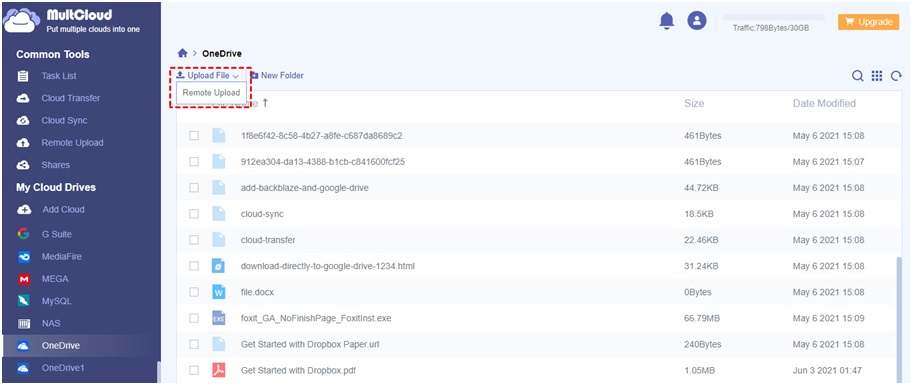The width and height of the screenshot is (912, 385).
Task: Click the MediaFire icon
Action: (24, 256)
